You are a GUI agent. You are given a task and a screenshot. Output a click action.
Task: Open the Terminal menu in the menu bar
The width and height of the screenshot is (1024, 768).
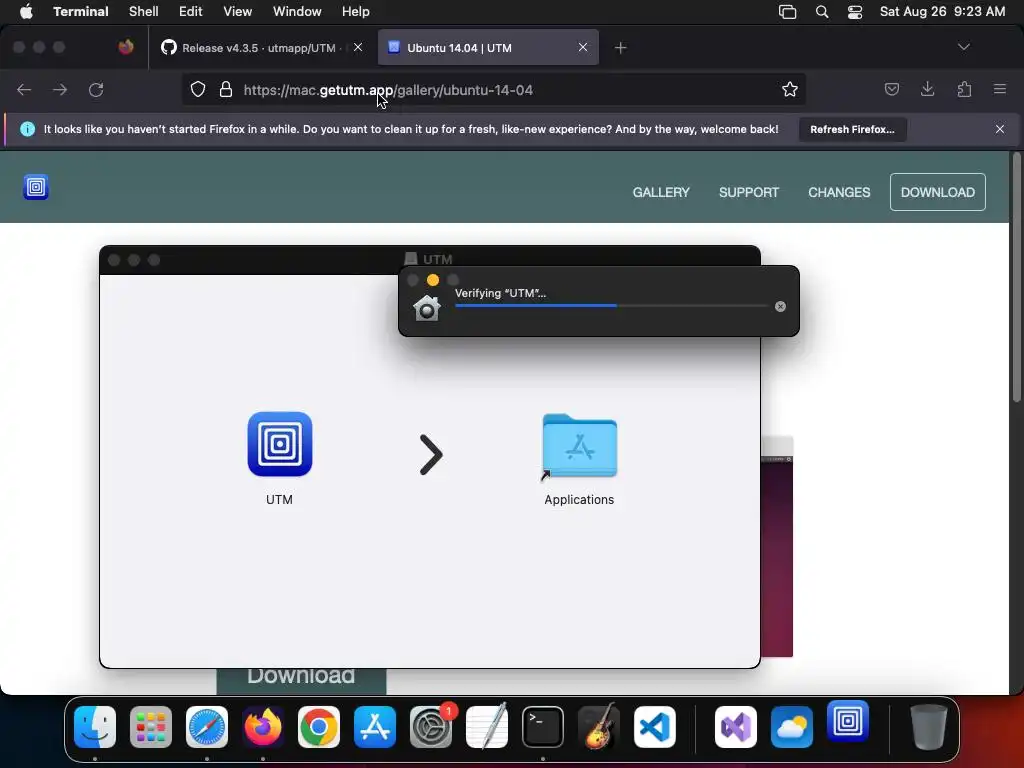click(x=80, y=12)
